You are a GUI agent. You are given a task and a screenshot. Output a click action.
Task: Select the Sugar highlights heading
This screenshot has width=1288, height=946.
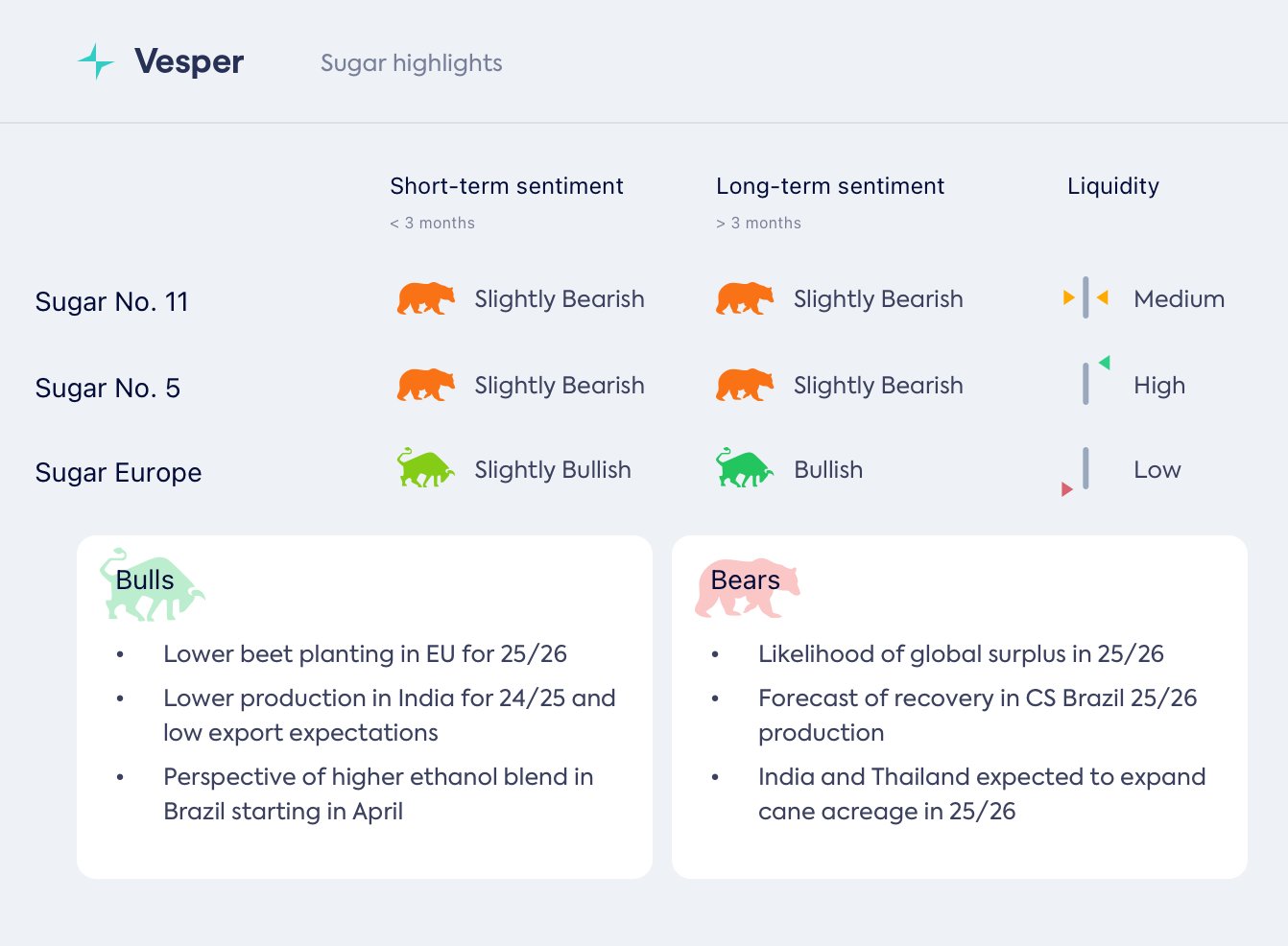[411, 63]
